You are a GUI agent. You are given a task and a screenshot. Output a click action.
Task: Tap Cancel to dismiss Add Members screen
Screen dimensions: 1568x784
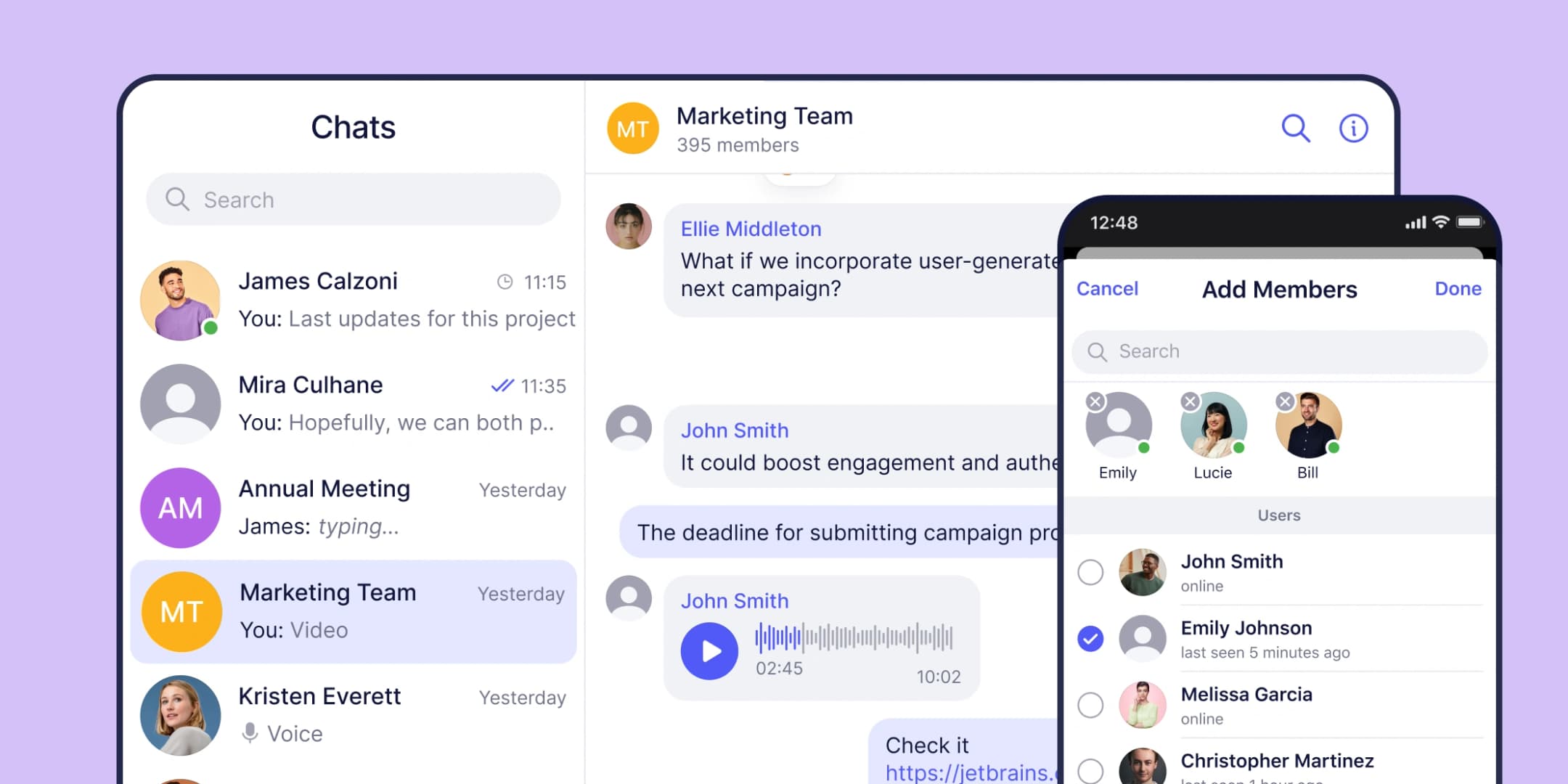pos(1107,289)
